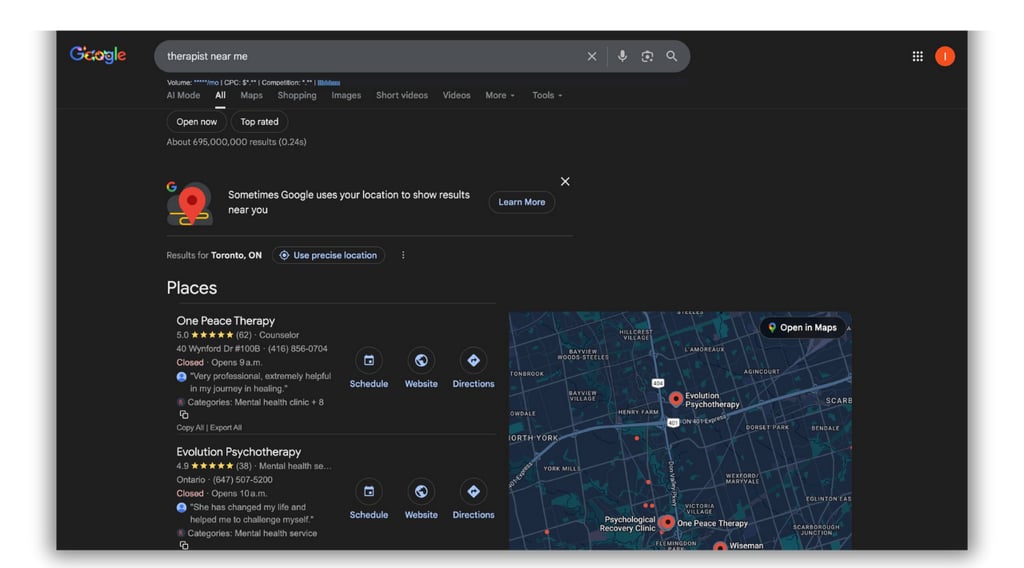Image resolution: width=1024 pixels, height=568 pixels.
Task: Schedule with One Peace Therapy
Action: coord(369,369)
